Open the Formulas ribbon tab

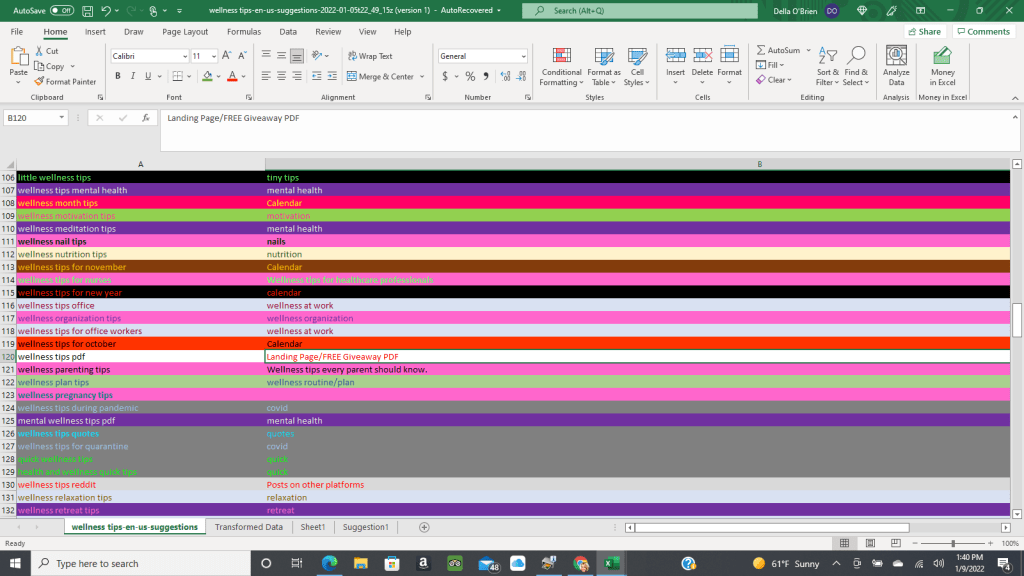(243, 31)
